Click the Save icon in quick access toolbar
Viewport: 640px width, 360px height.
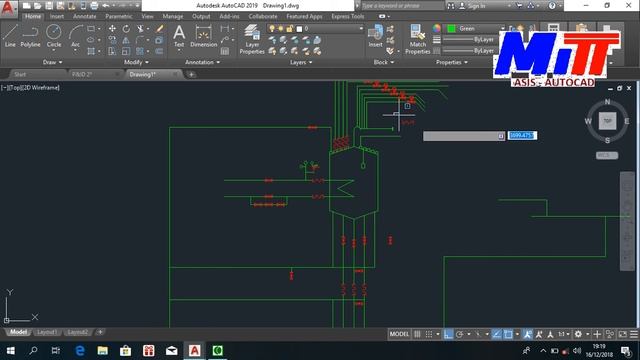coord(49,6)
